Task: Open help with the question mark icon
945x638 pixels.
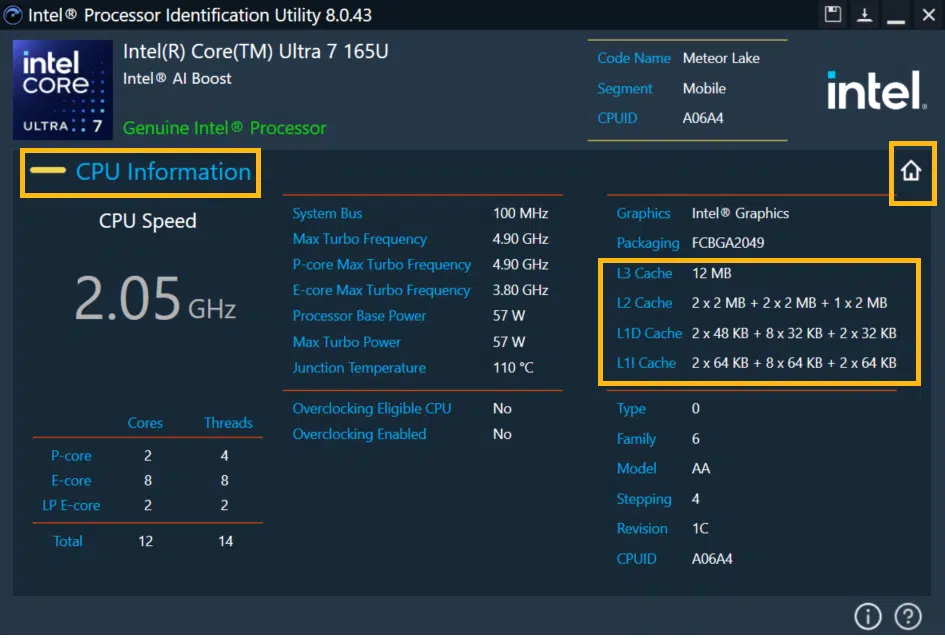Action: tap(907, 615)
